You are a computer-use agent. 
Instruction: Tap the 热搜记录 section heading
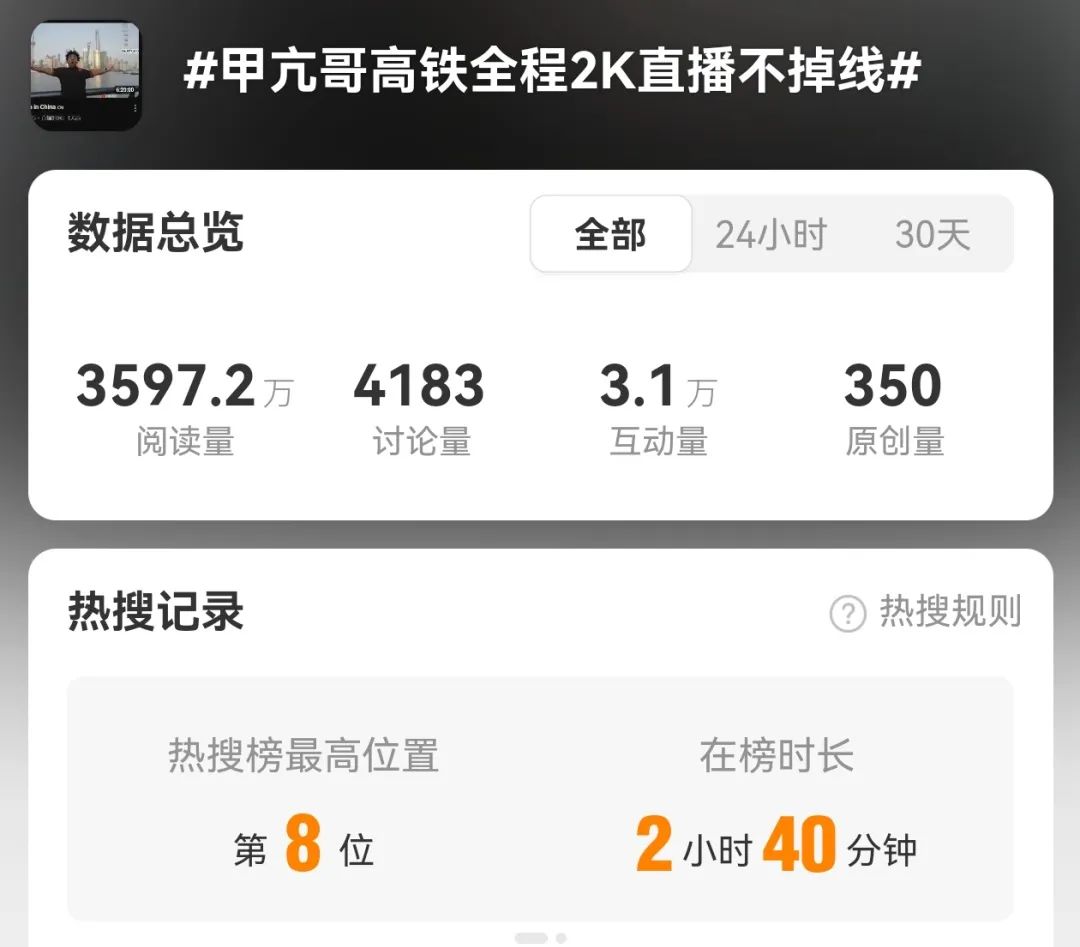pyautogui.click(x=156, y=611)
